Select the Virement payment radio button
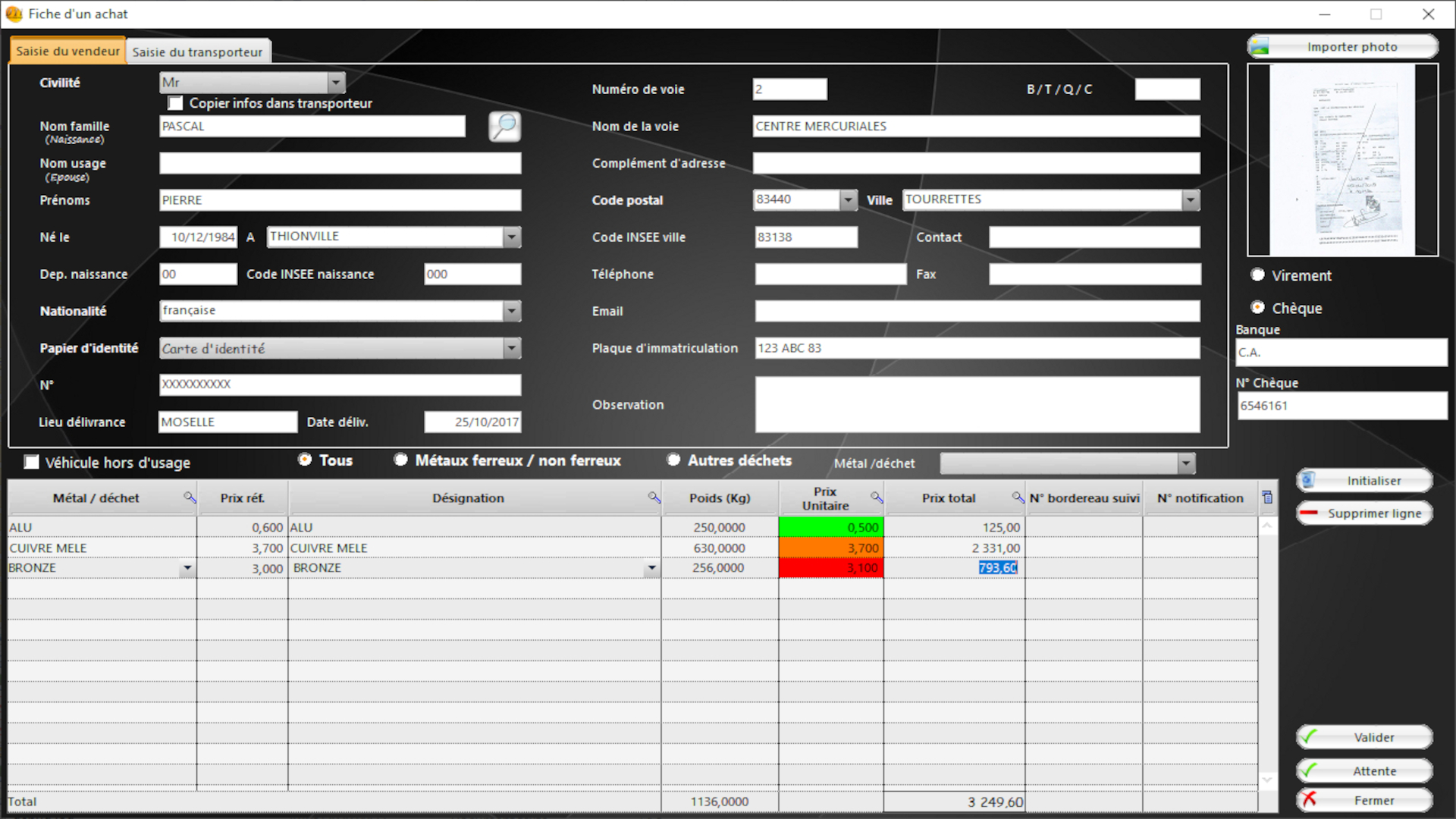The image size is (1456, 819). point(1257,275)
